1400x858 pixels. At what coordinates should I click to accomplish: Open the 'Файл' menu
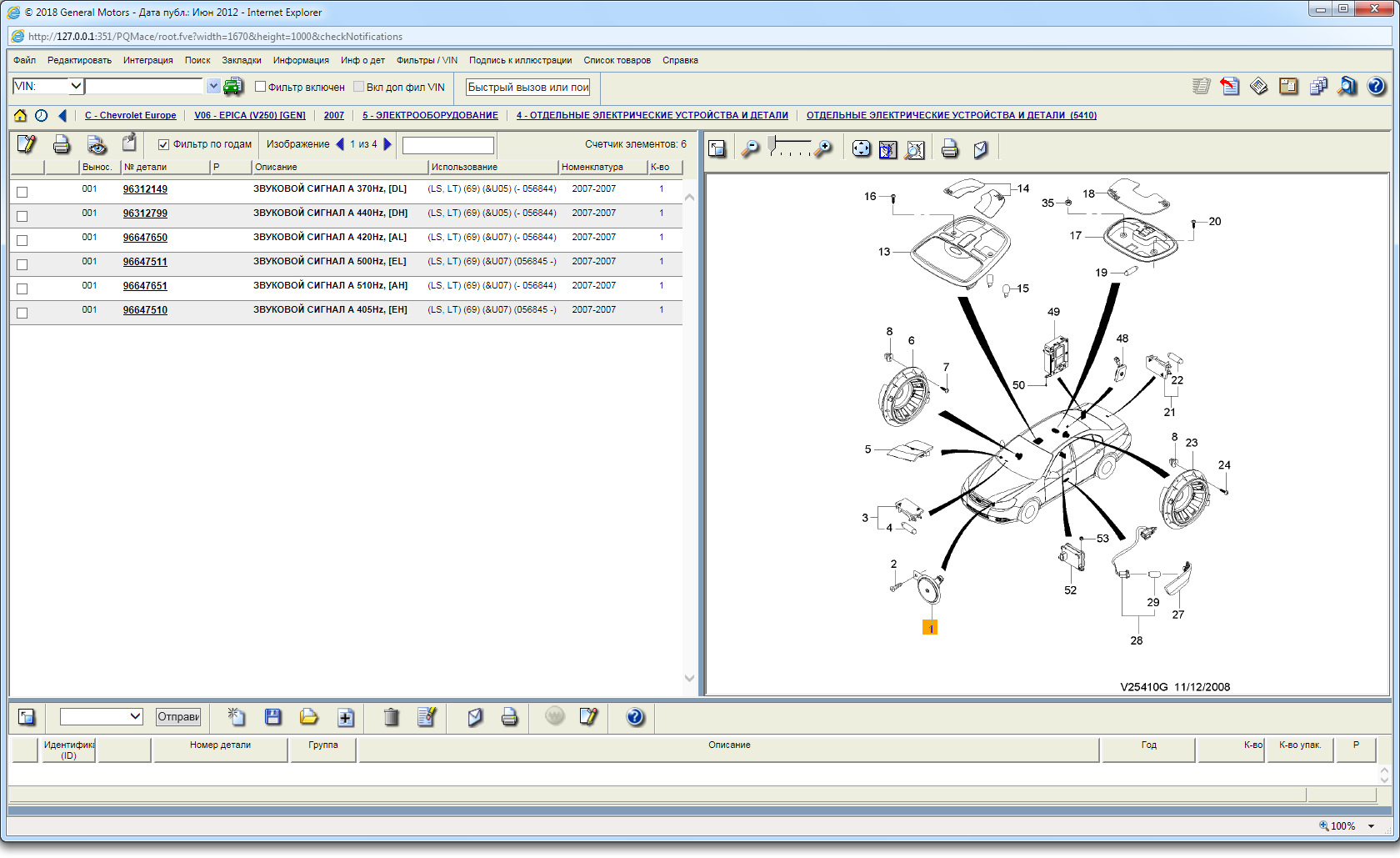24,60
